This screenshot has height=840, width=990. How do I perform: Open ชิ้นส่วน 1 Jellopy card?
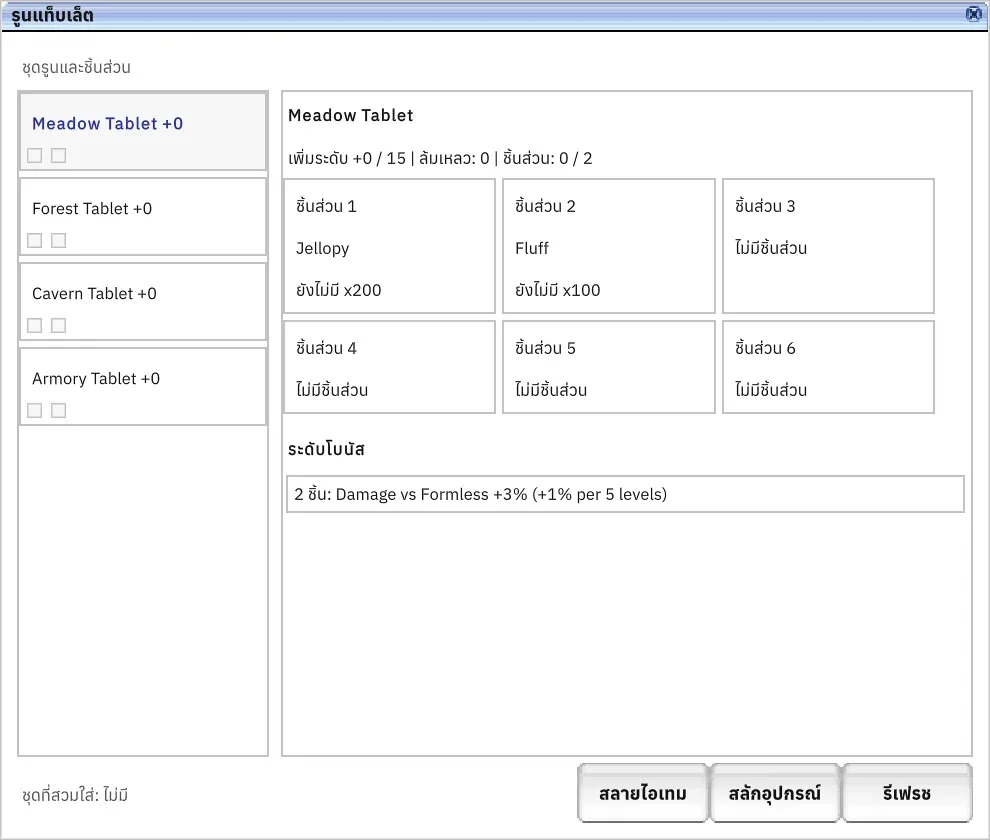pos(390,246)
